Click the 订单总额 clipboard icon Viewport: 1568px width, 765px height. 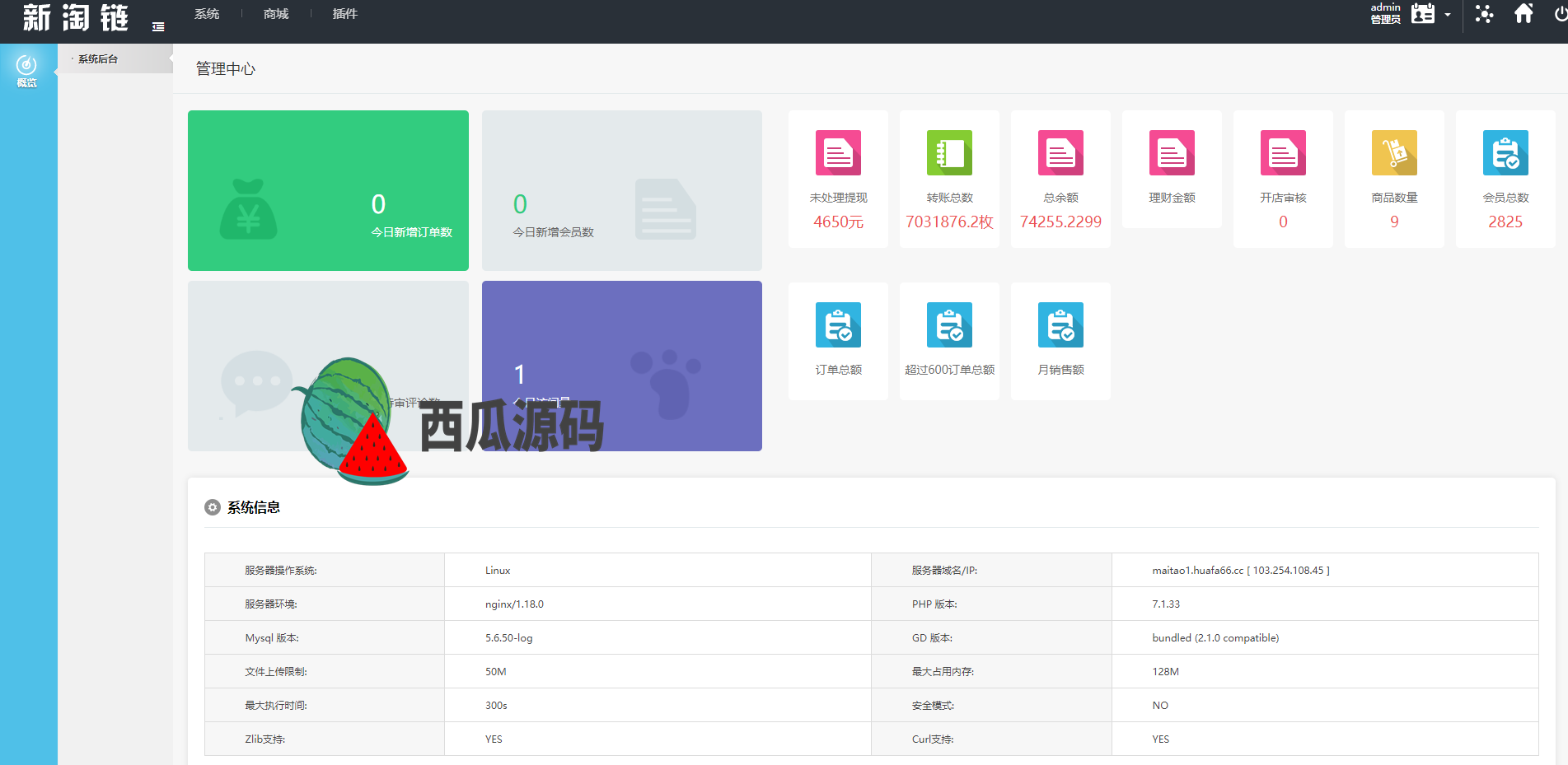tap(838, 325)
